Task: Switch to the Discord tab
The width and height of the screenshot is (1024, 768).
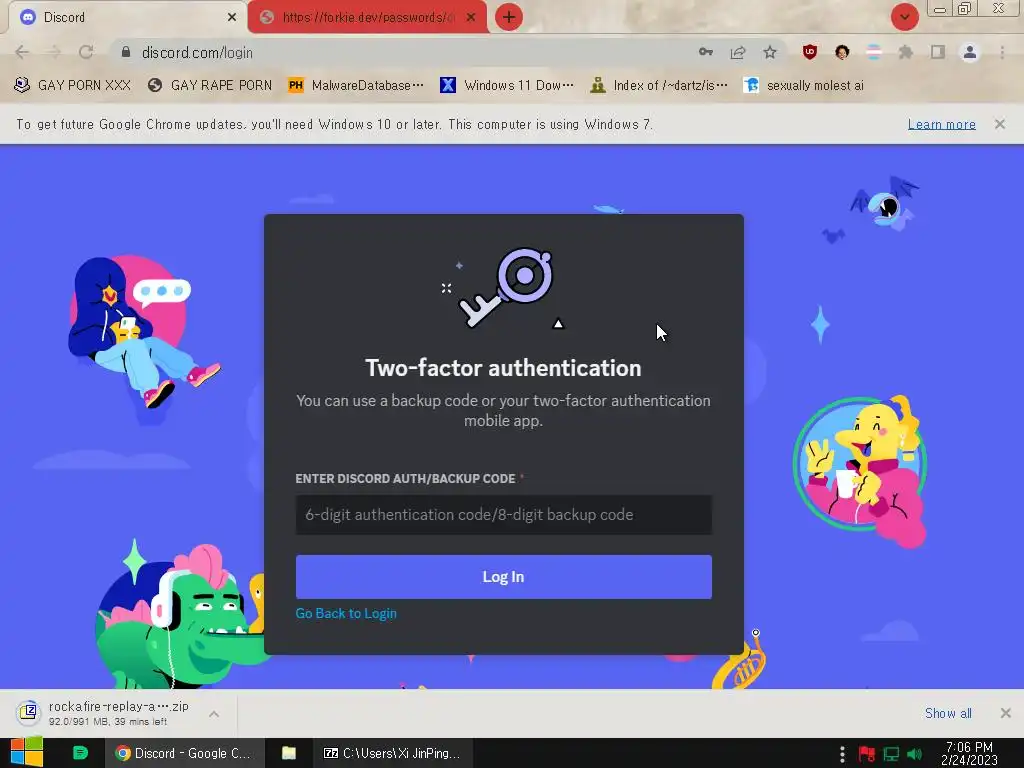Action: click(124, 17)
